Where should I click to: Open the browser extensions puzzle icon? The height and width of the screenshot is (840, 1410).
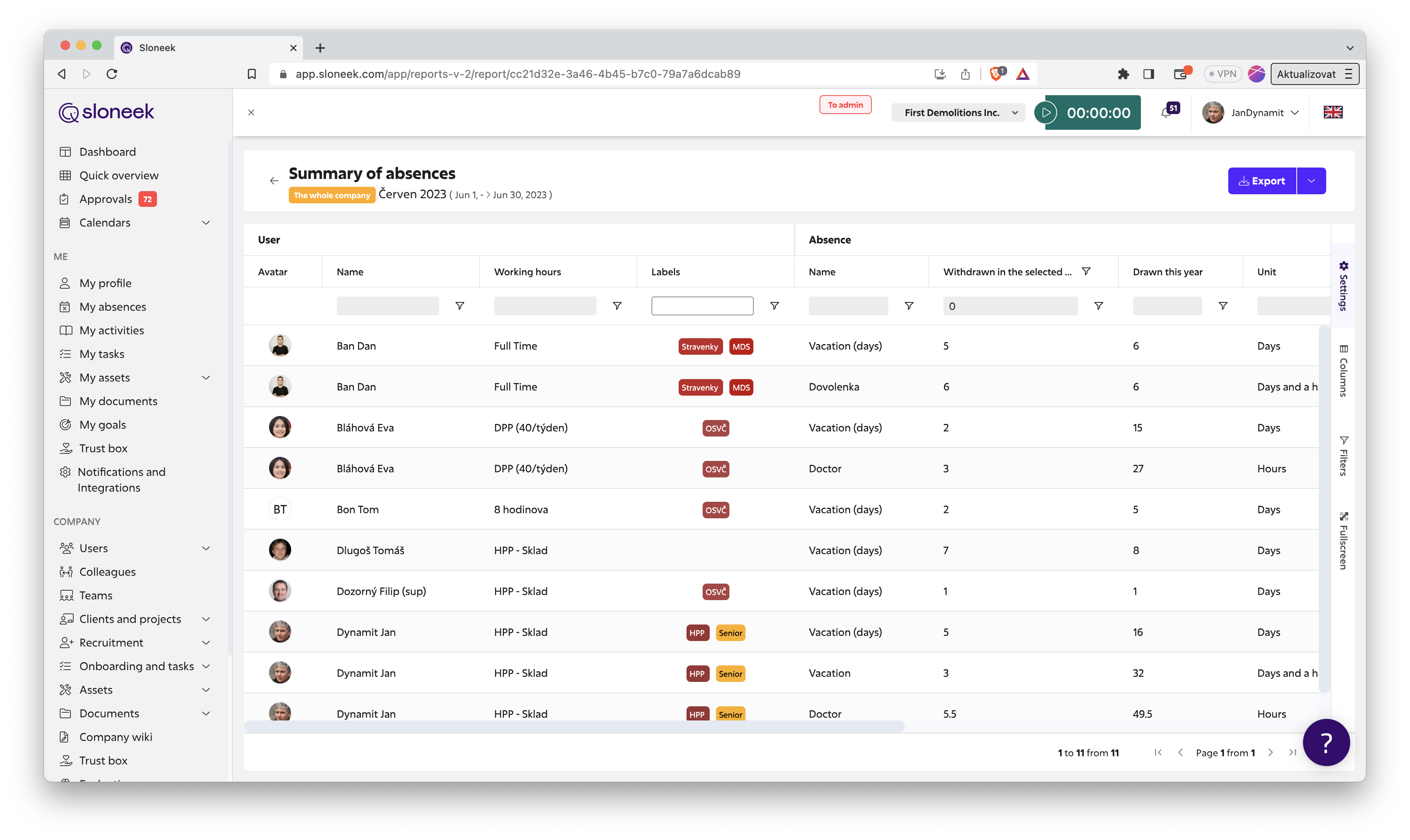point(1123,74)
